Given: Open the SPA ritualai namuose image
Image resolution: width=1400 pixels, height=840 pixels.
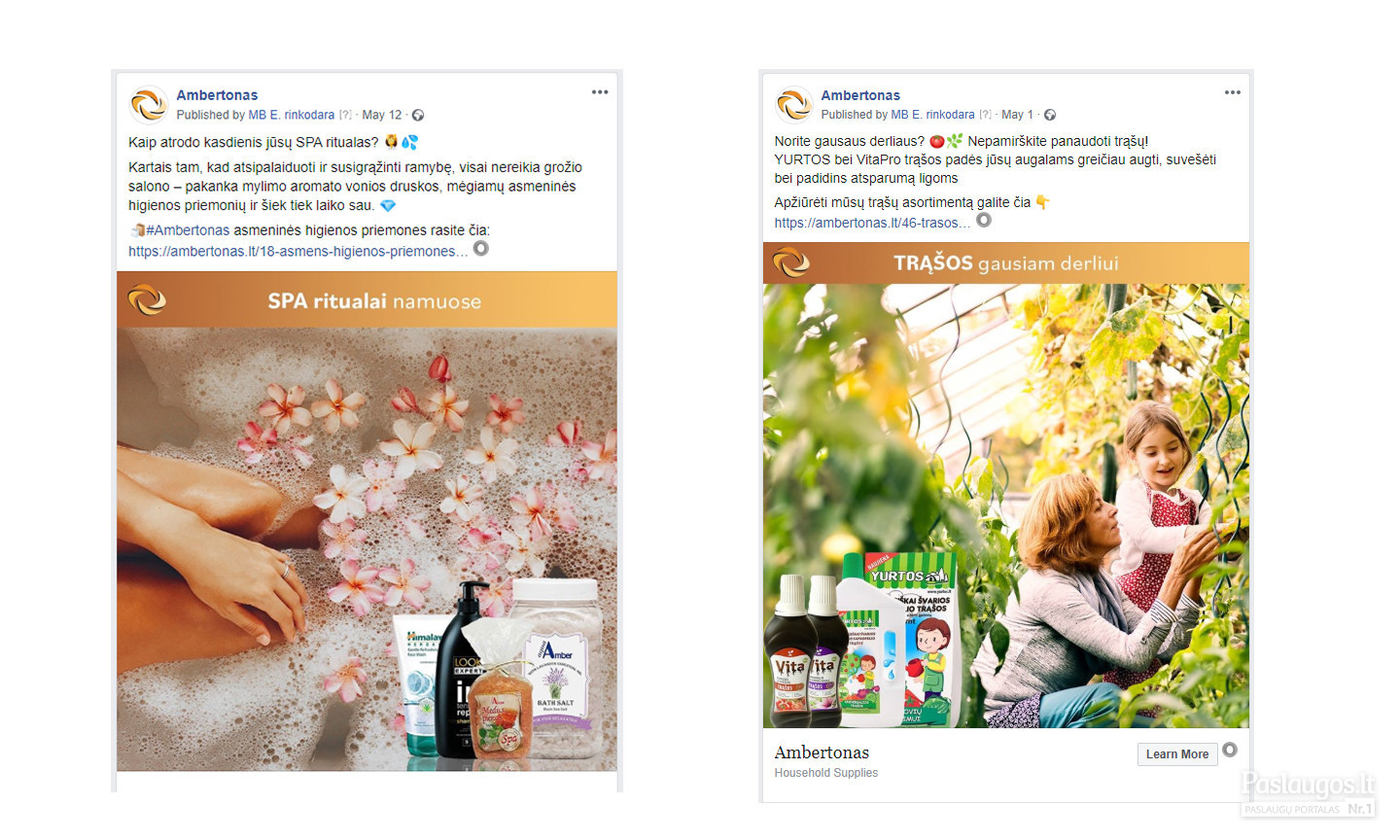Looking at the screenshot, I should 367,521.
